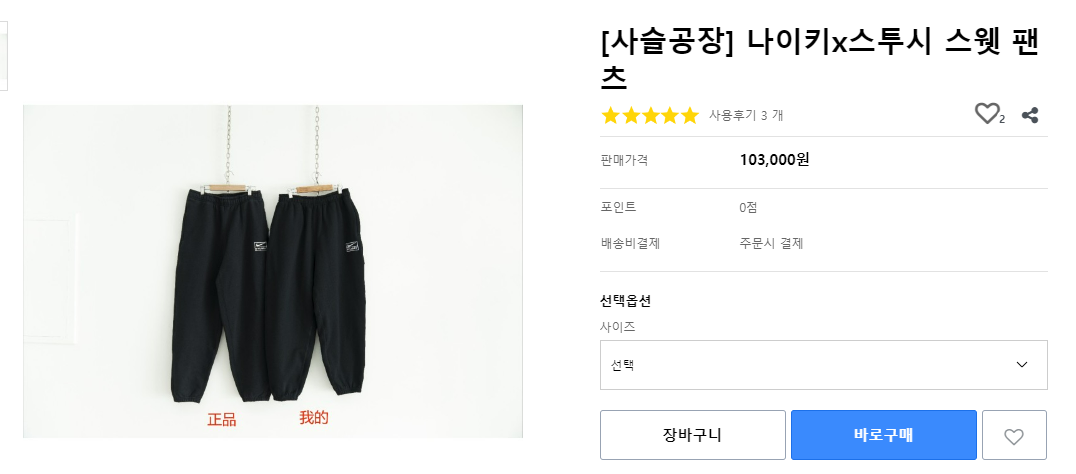1076x474 pixels.
Task: Click the fifth yellow rating star
Action: click(x=689, y=116)
